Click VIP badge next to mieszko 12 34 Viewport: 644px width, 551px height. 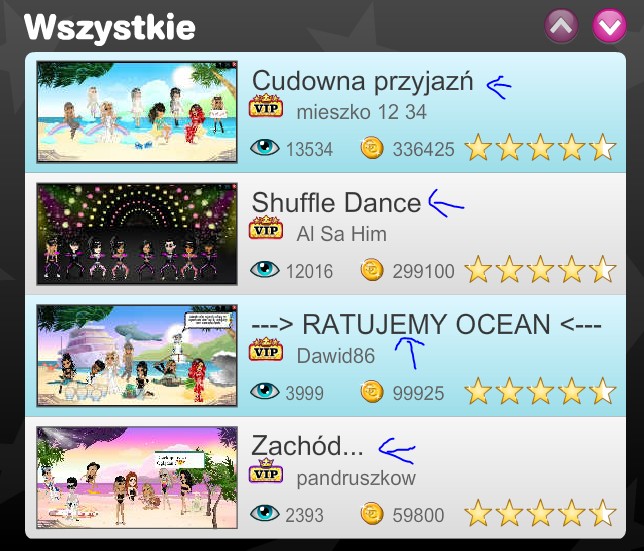pos(266,106)
